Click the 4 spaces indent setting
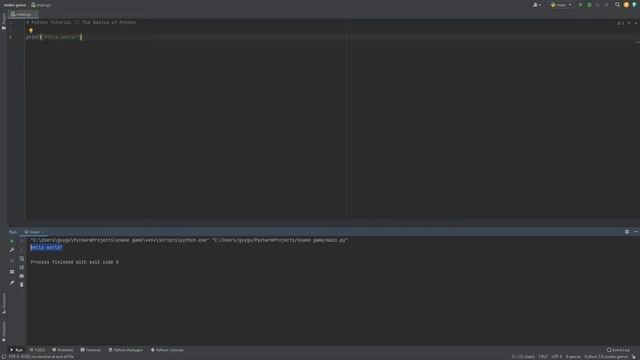The height and width of the screenshot is (360, 640). click(573, 357)
